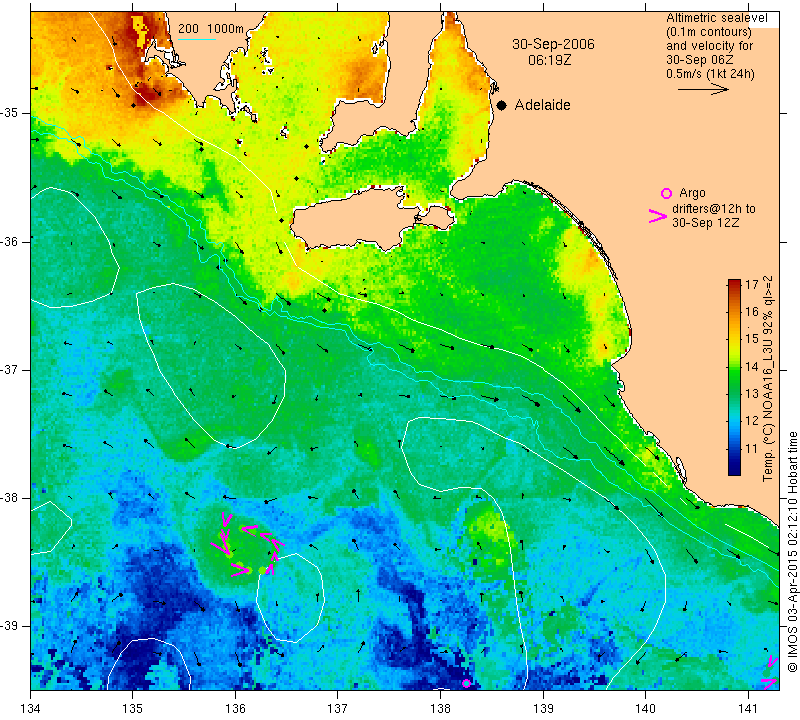Click the temperature color bar
Image resolution: width=800 pixels, height=720 pixels.
(734, 377)
